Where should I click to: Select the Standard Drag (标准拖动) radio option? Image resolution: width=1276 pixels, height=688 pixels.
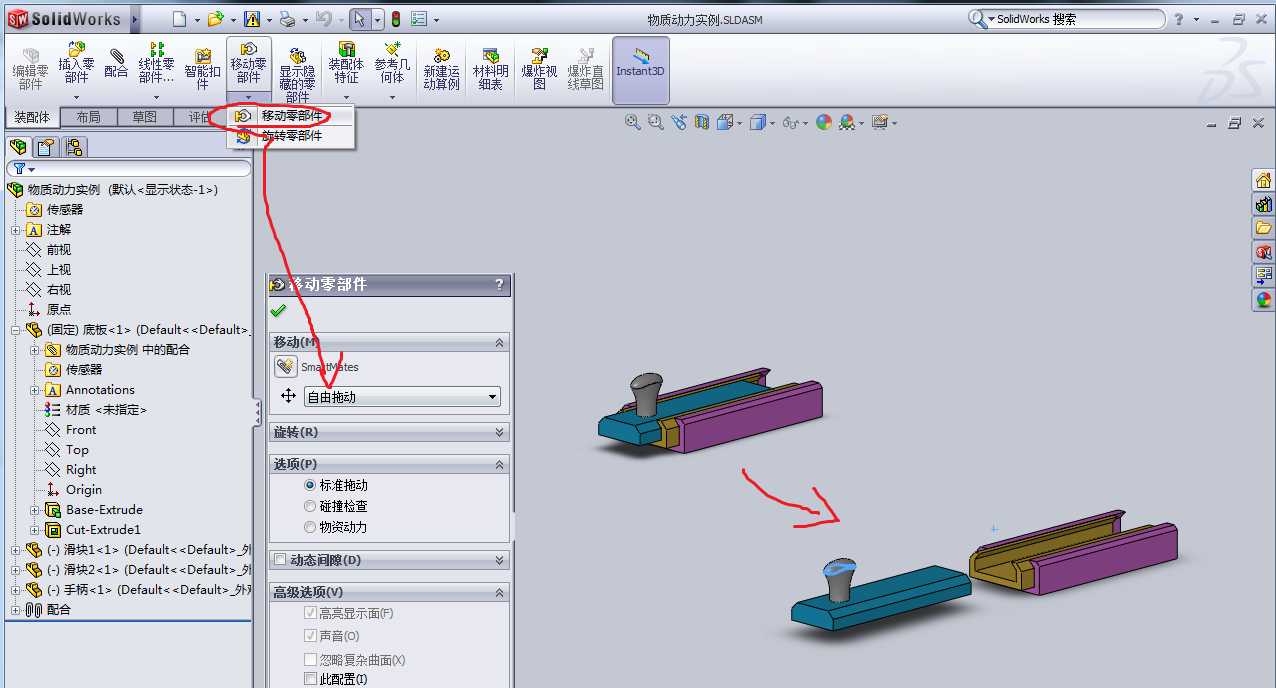coord(310,485)
